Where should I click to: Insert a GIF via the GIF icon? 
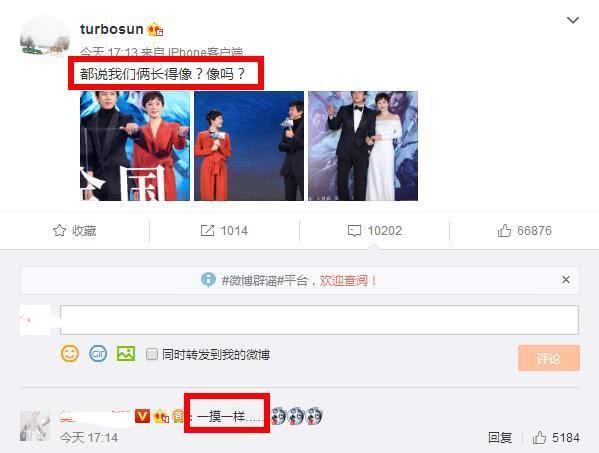(x=98, y=354)
